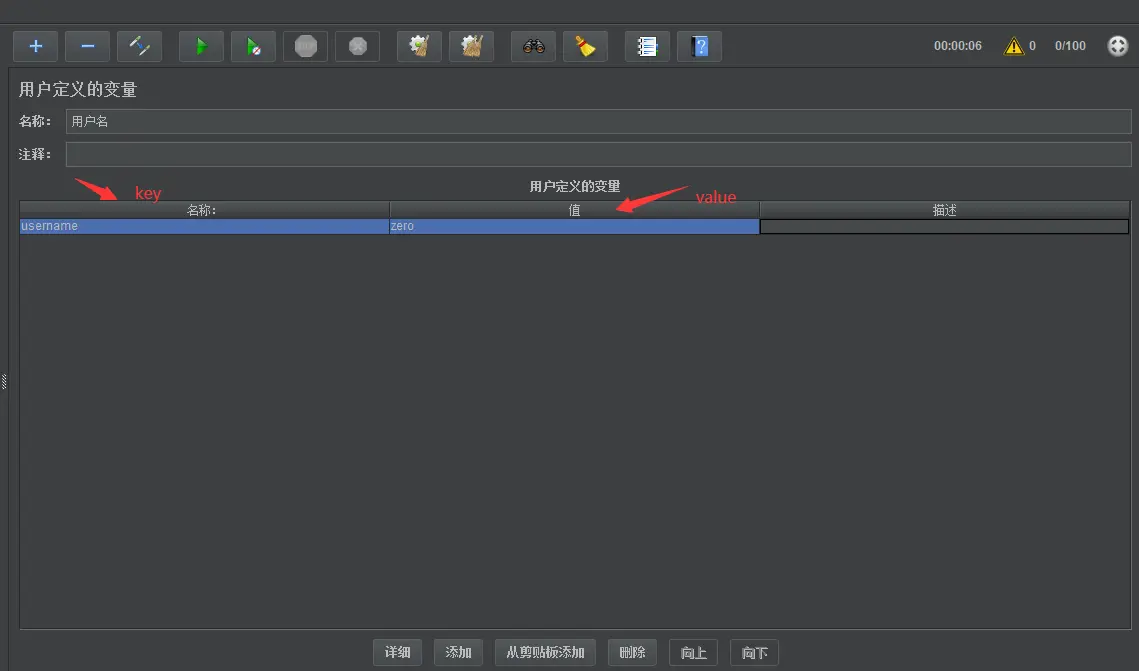
Task: Click the 从剪贴板添加 button
Action: point(545,652)
